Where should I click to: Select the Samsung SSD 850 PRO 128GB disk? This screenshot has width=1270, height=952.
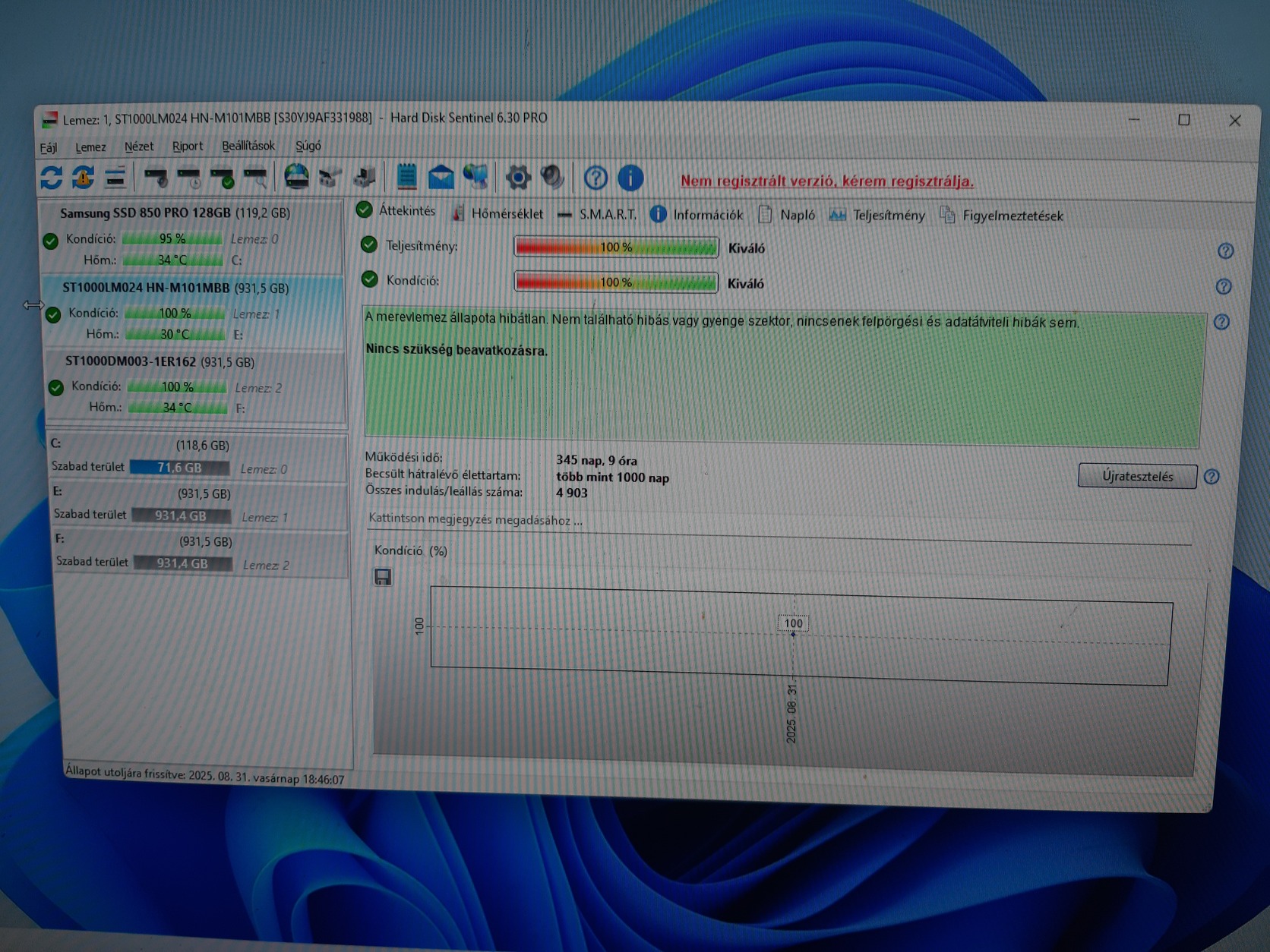point(193,236)
